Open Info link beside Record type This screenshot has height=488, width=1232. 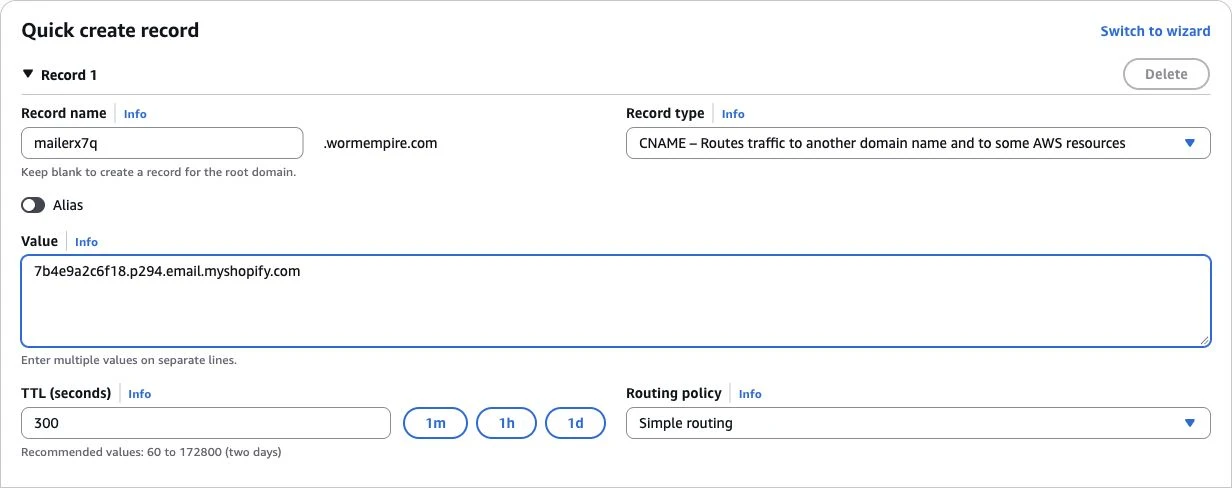coord(733,114)
